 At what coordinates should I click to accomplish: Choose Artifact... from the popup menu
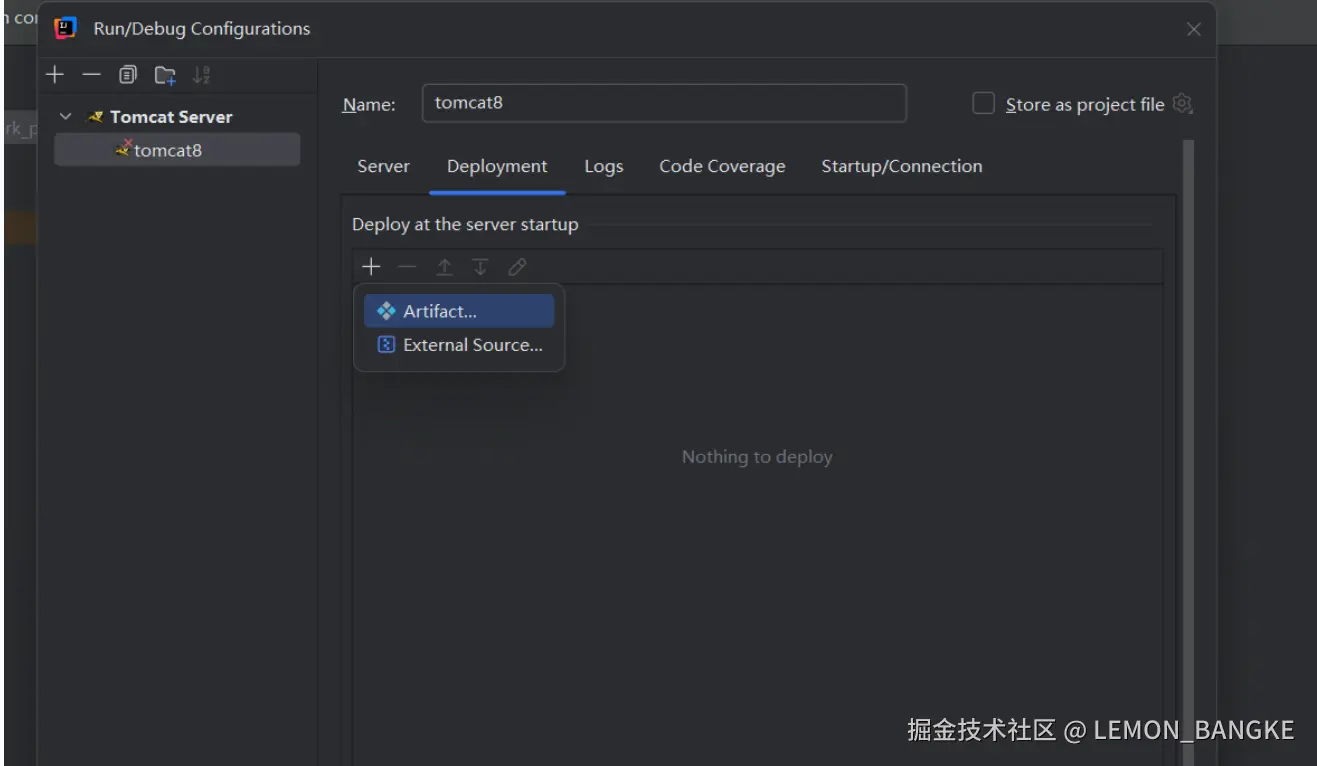pos(459,311)
